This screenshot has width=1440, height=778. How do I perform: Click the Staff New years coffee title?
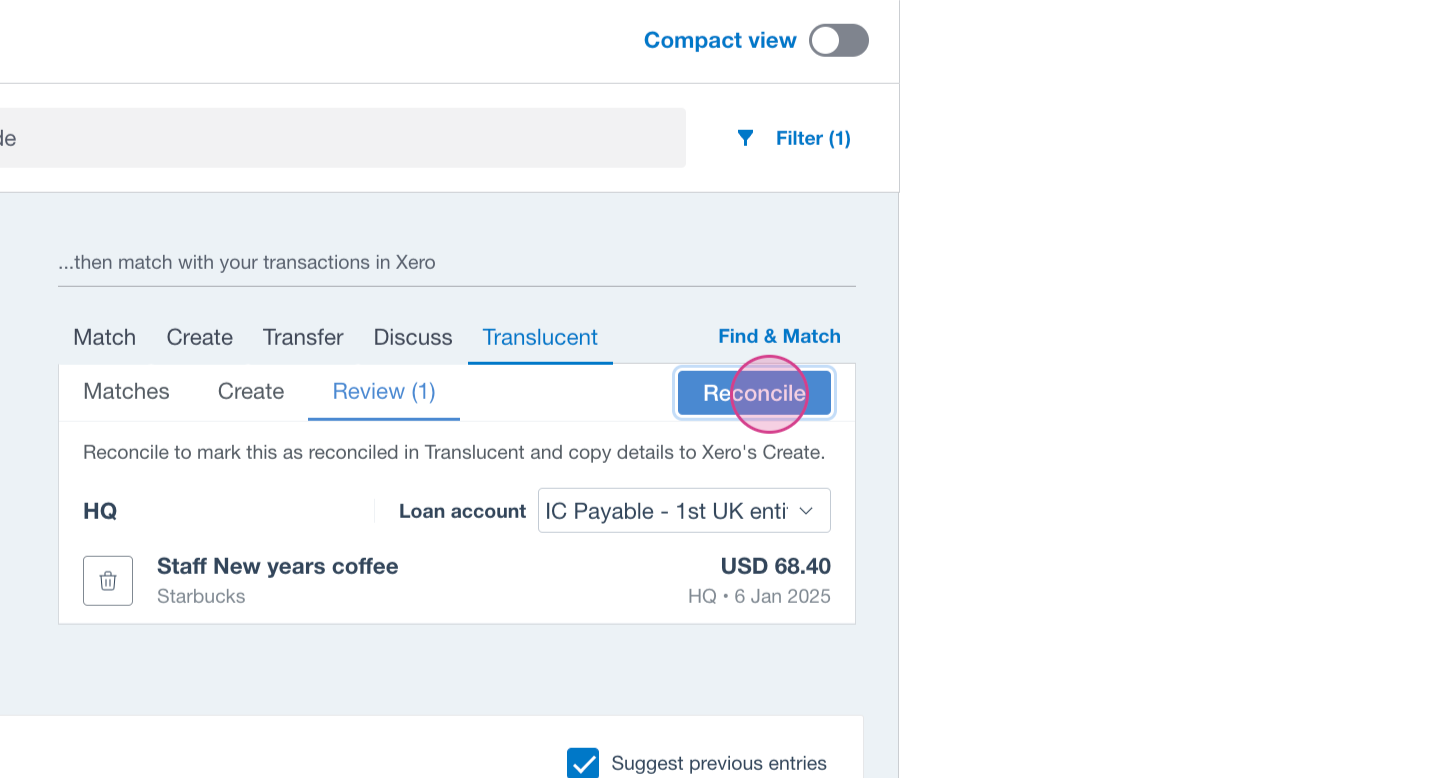coord(278,566)
